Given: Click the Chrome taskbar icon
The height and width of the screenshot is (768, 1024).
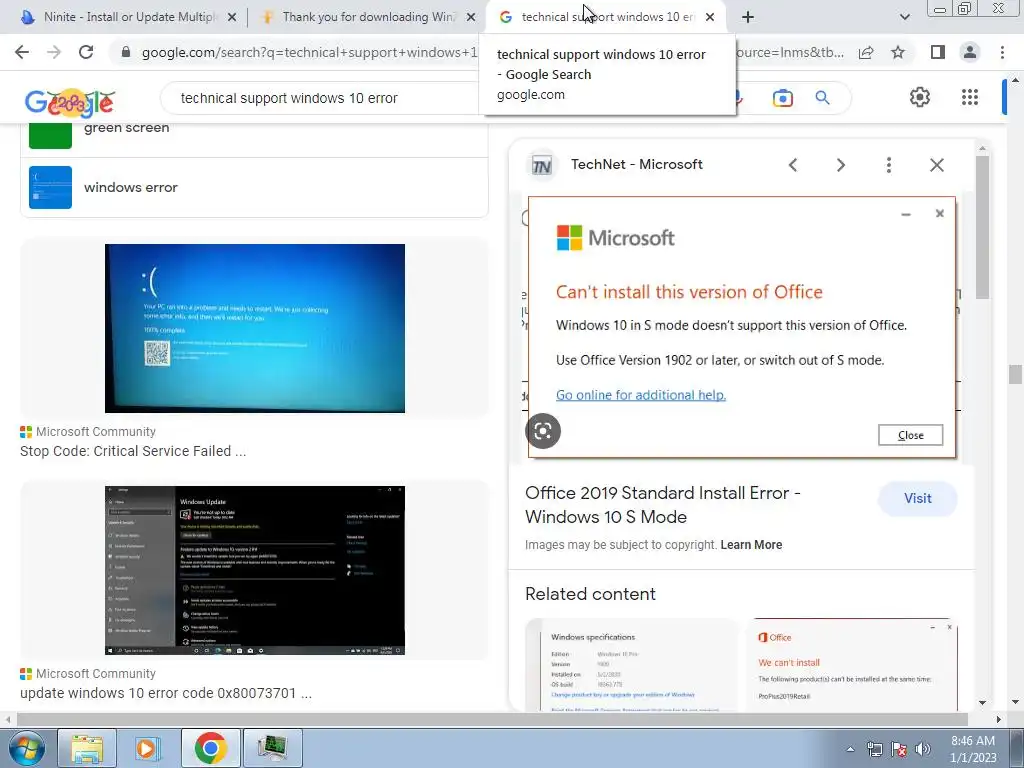Looking at the screenshot, I should (x=210, y=748).
